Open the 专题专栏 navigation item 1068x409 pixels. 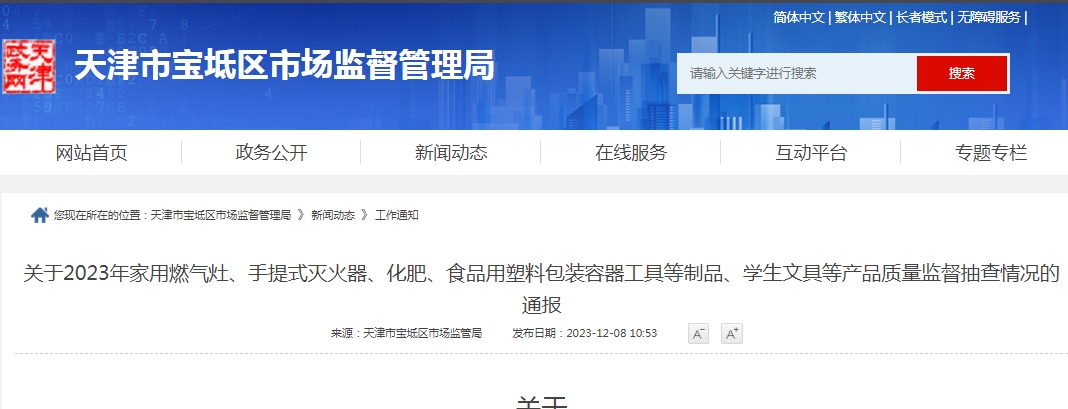point(991,153)
